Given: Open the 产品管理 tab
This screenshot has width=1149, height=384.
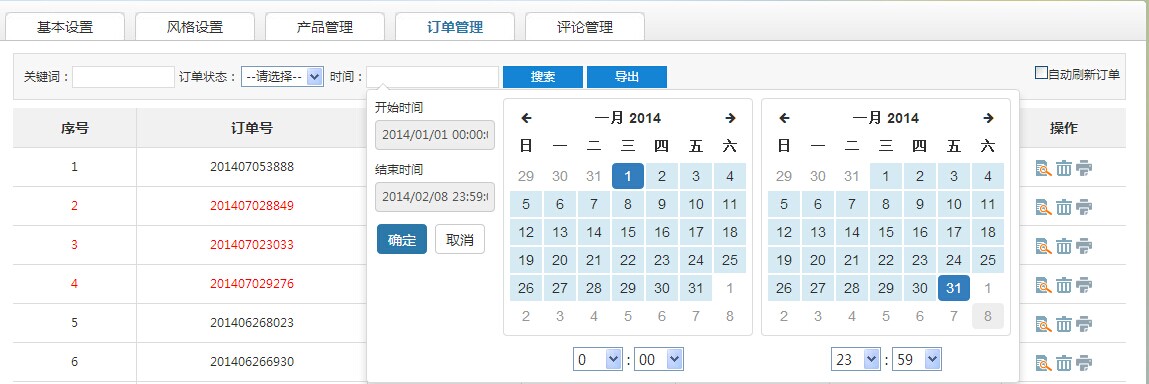Looking at the screenshot, I should tap(325, 27).
